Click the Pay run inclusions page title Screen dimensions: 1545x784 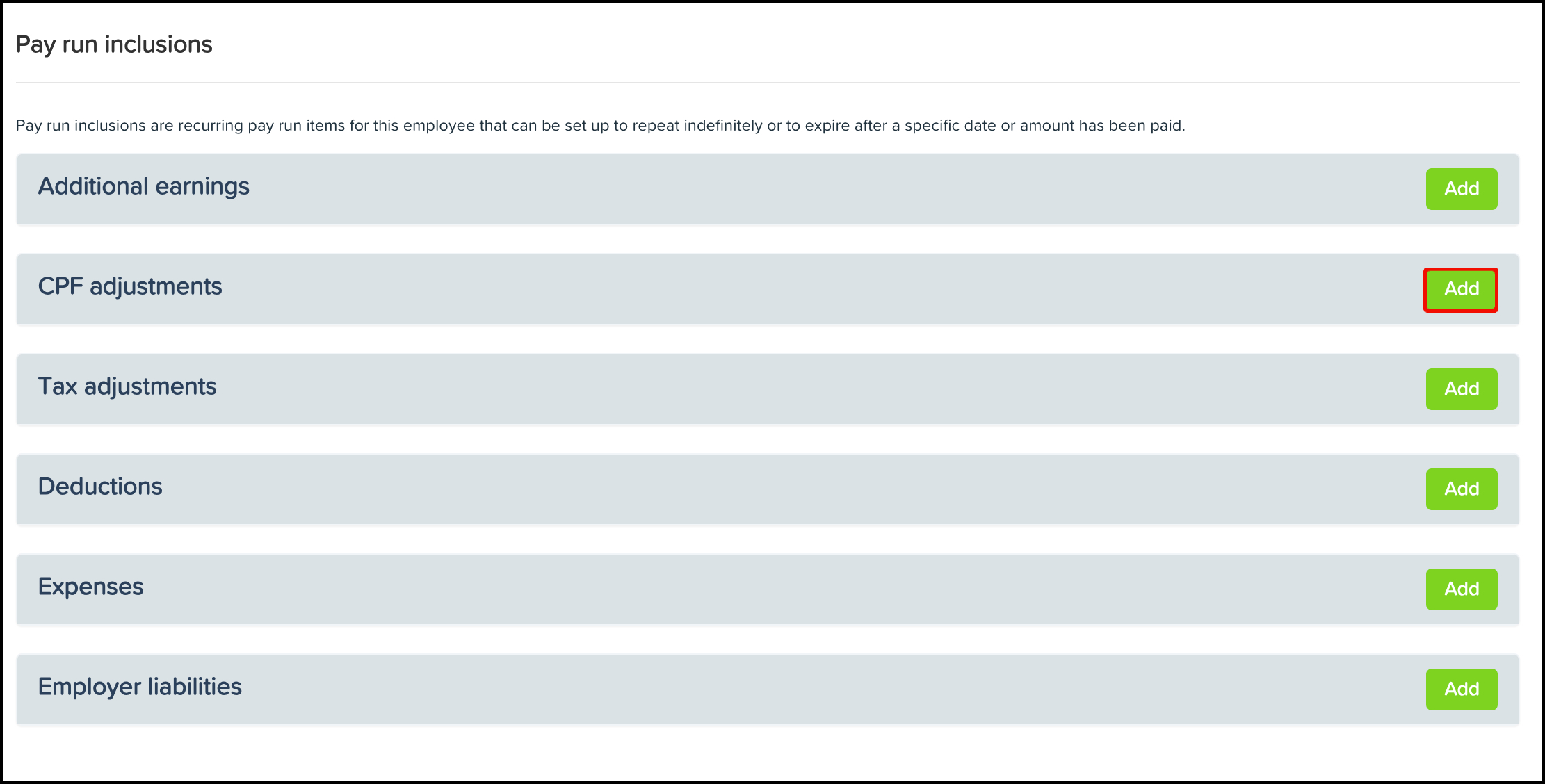click(114, 44)
